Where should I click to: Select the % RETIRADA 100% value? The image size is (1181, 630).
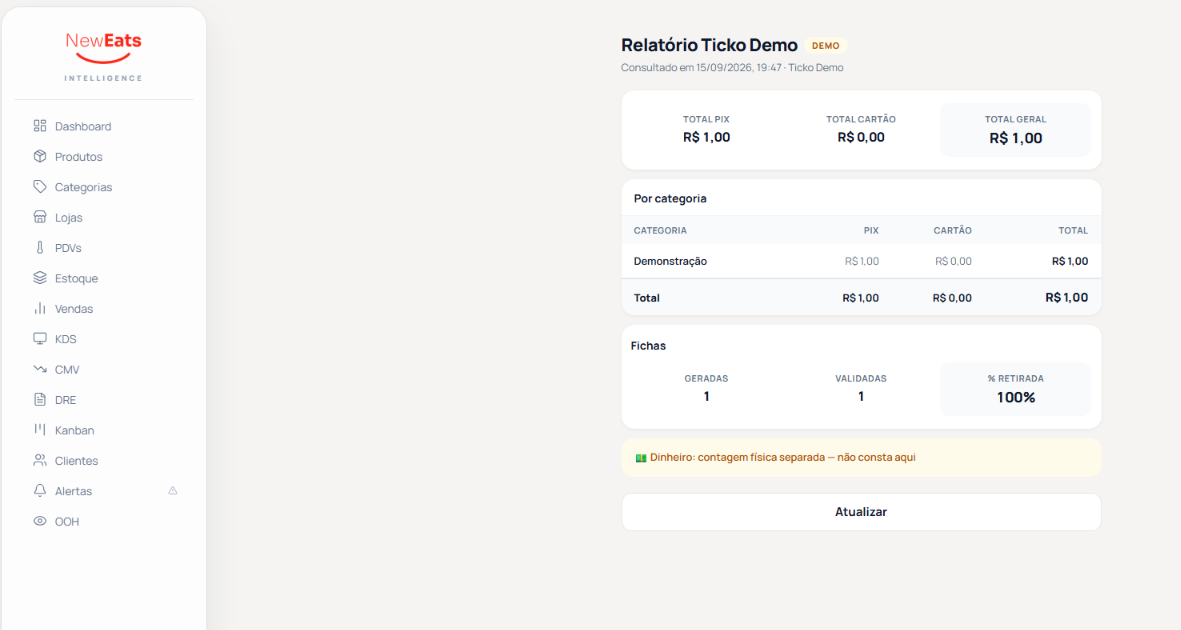pyautogui.click(x=1015, y=397)
